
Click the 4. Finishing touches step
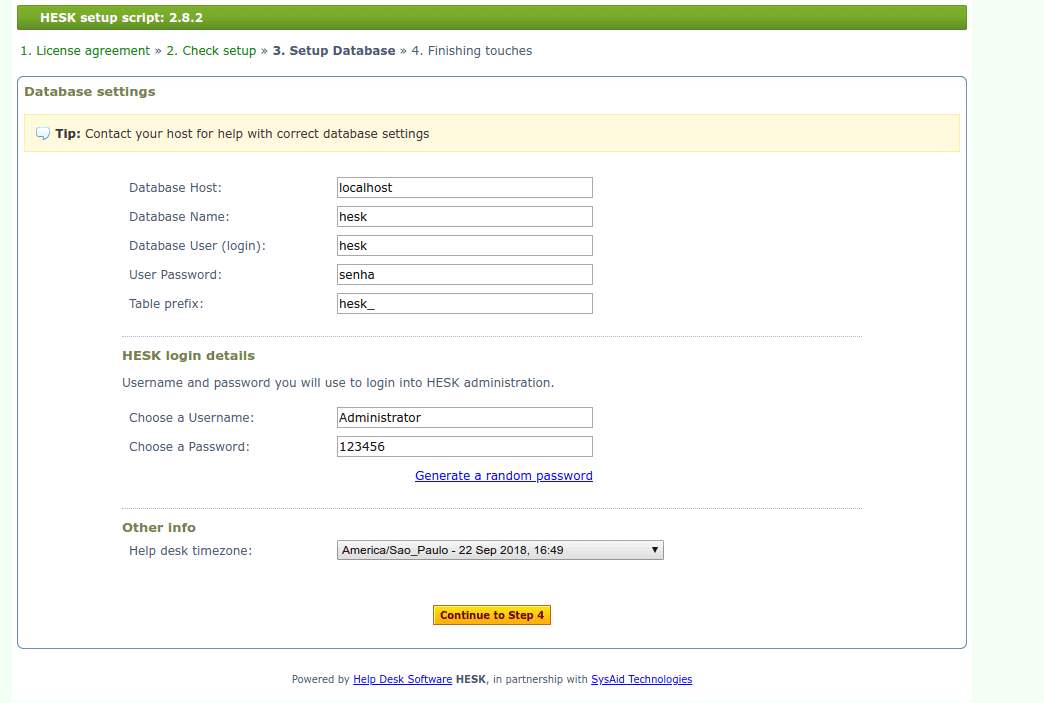coord(471,51)
